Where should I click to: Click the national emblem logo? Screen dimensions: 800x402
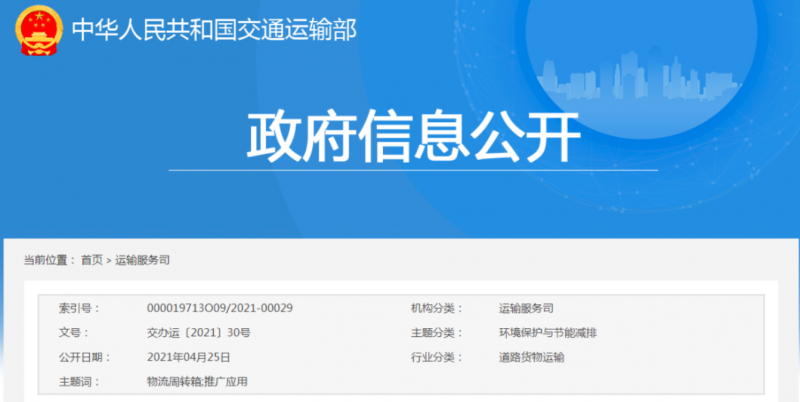tap(39, 30)
